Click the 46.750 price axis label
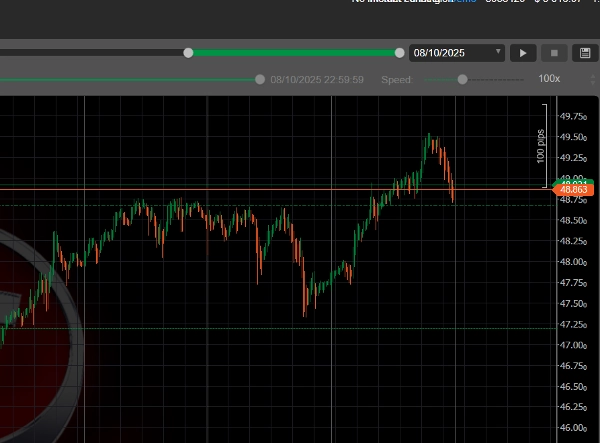Viewport: 600px width, 443px height. 573,366
